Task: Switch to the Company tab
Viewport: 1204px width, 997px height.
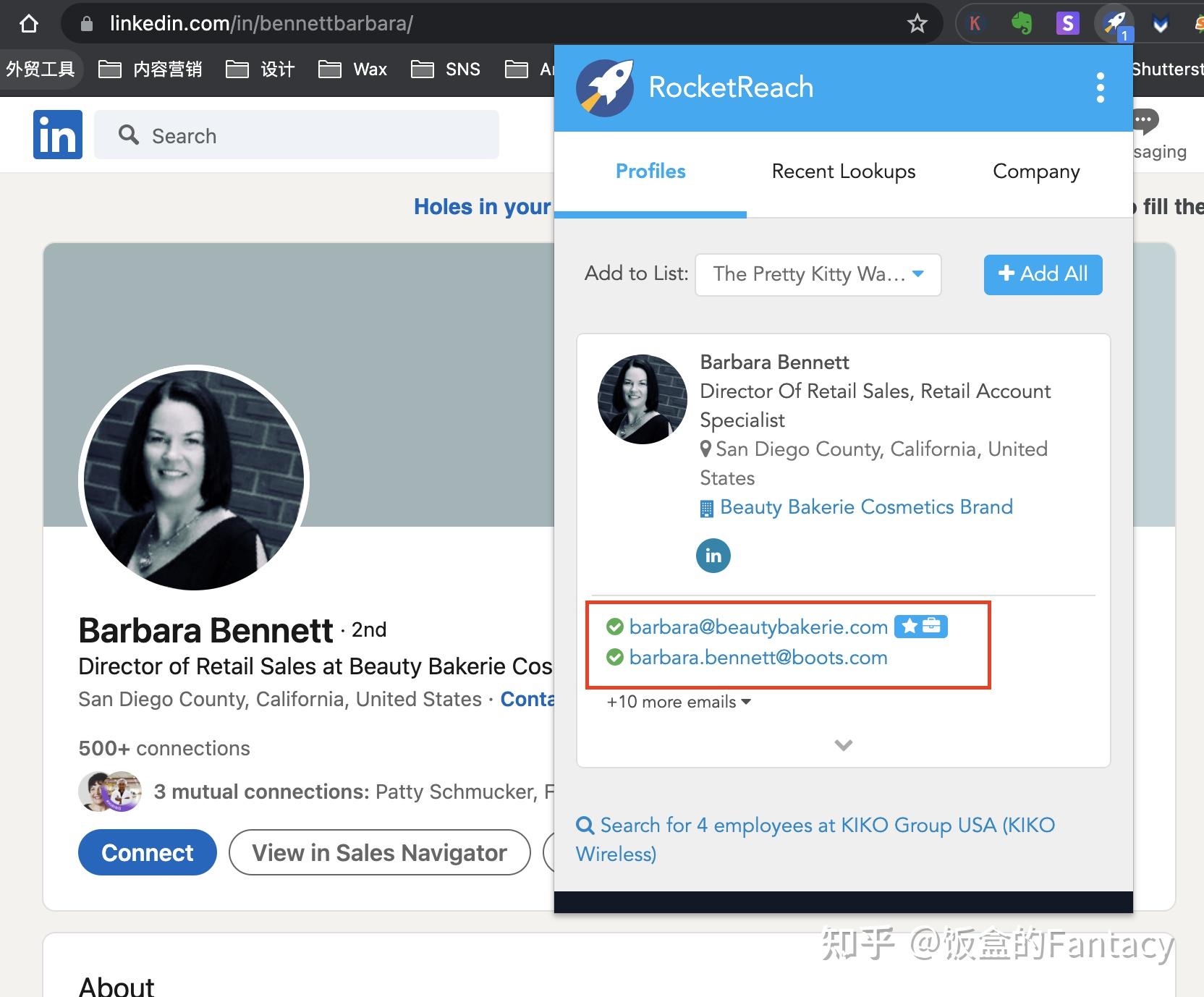Action: tap(1036, 171)
